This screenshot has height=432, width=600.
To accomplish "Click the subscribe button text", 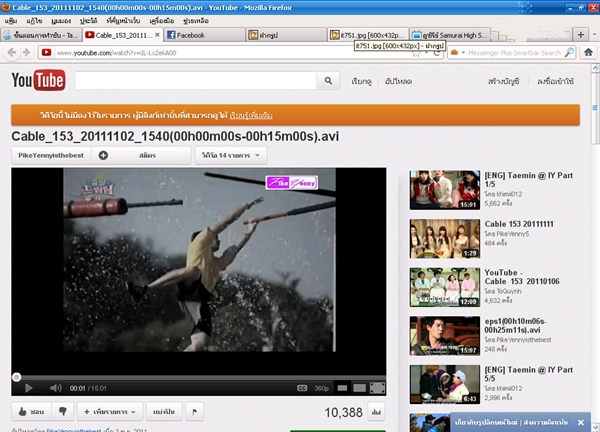I will coord(147,155).
